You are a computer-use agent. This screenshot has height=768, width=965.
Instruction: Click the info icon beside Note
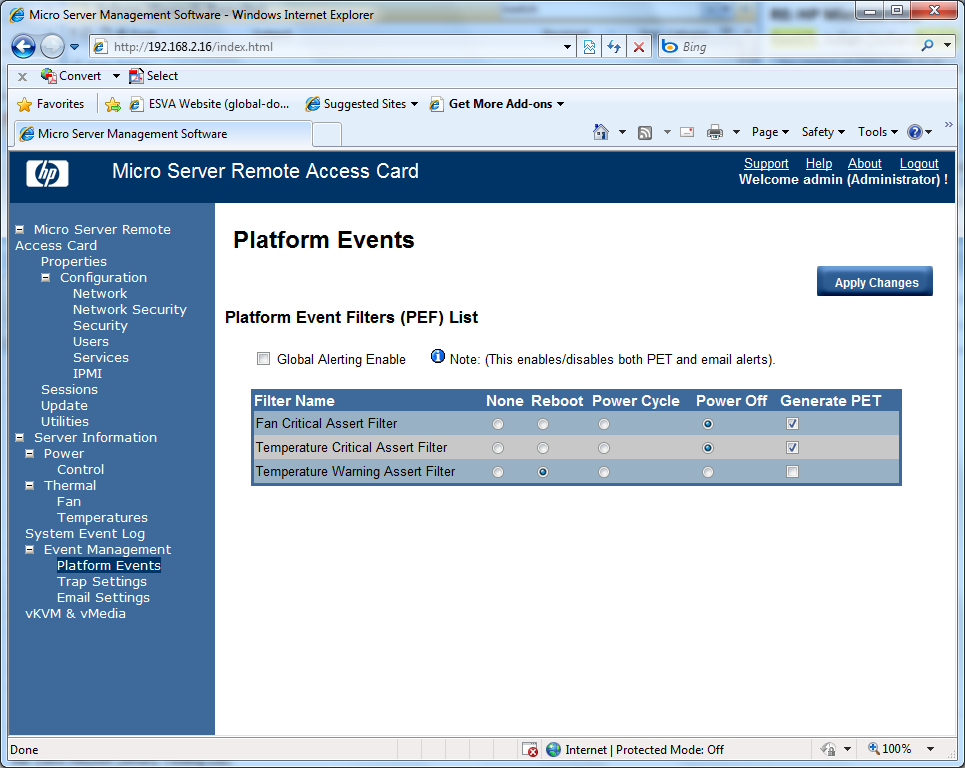pos(438,356)
